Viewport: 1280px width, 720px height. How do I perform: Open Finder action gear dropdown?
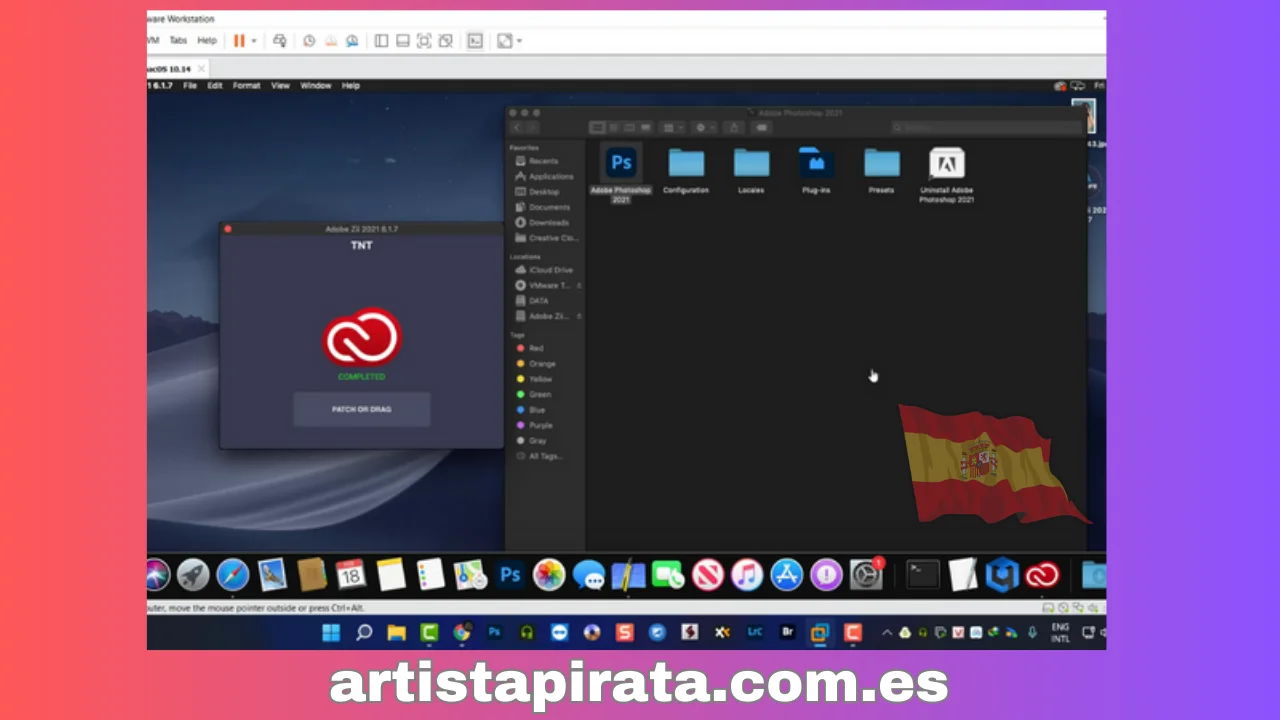tap(704, 128)
